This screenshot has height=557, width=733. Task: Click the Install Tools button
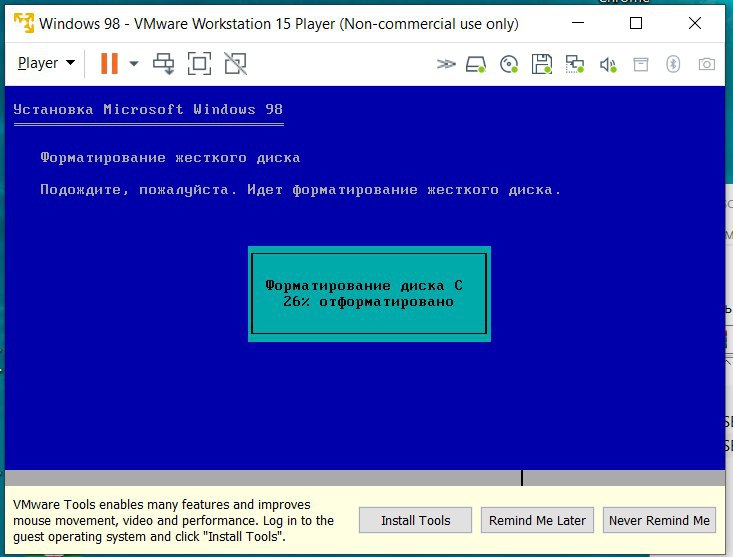tap(415, 520)
